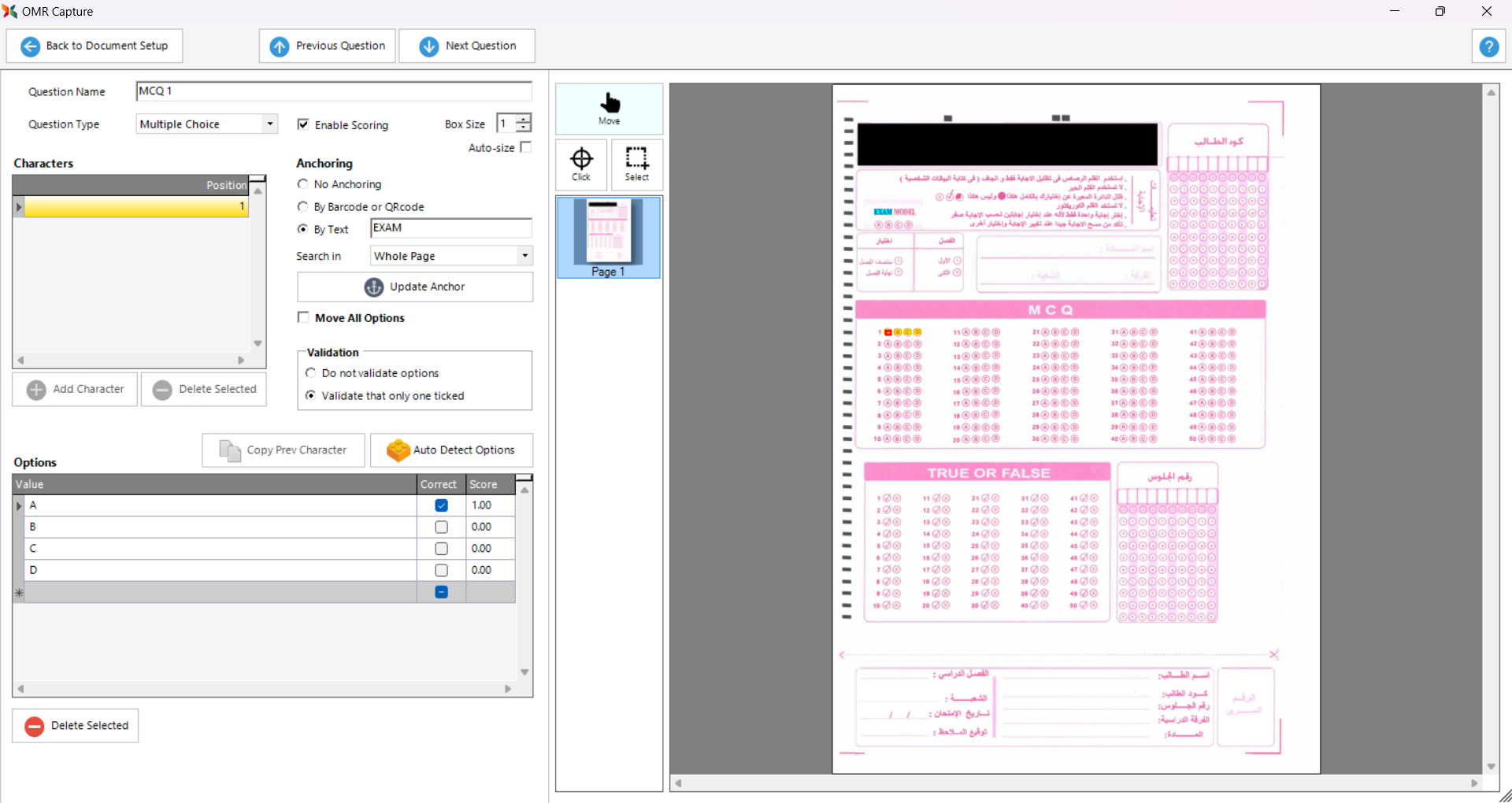The height and width of the screenshot is (803, 1512).
Task: Open the help question mark icon
Action: 1488,46
